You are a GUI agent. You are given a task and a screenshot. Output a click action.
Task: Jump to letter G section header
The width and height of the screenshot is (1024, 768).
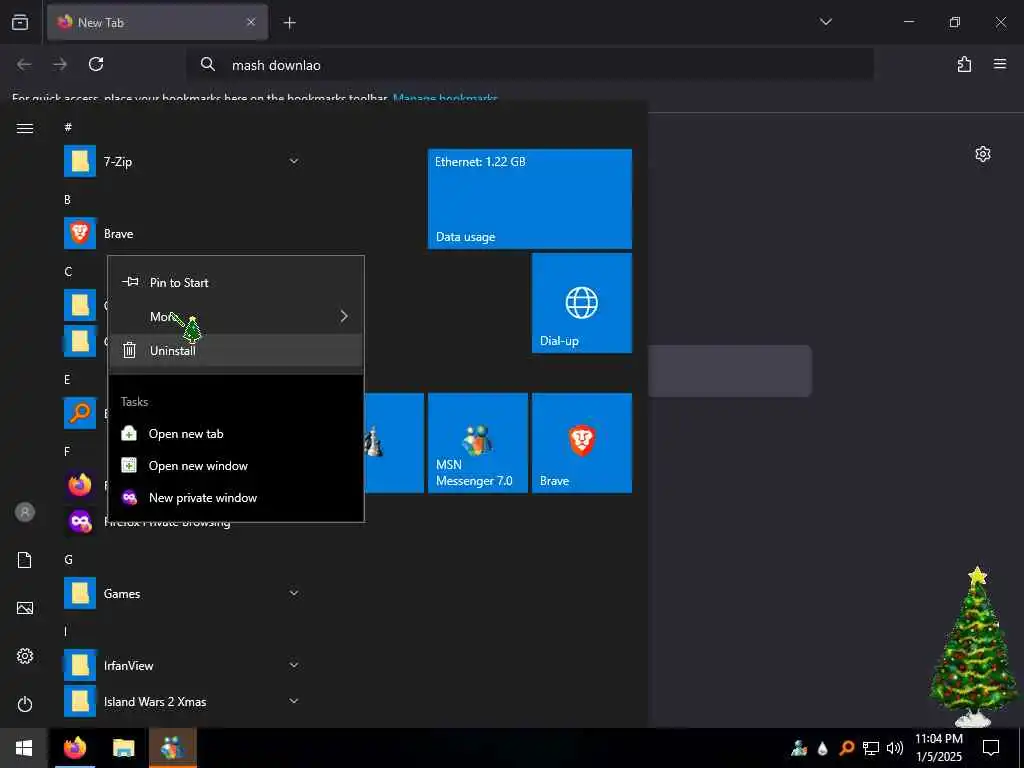coord(69,560)
